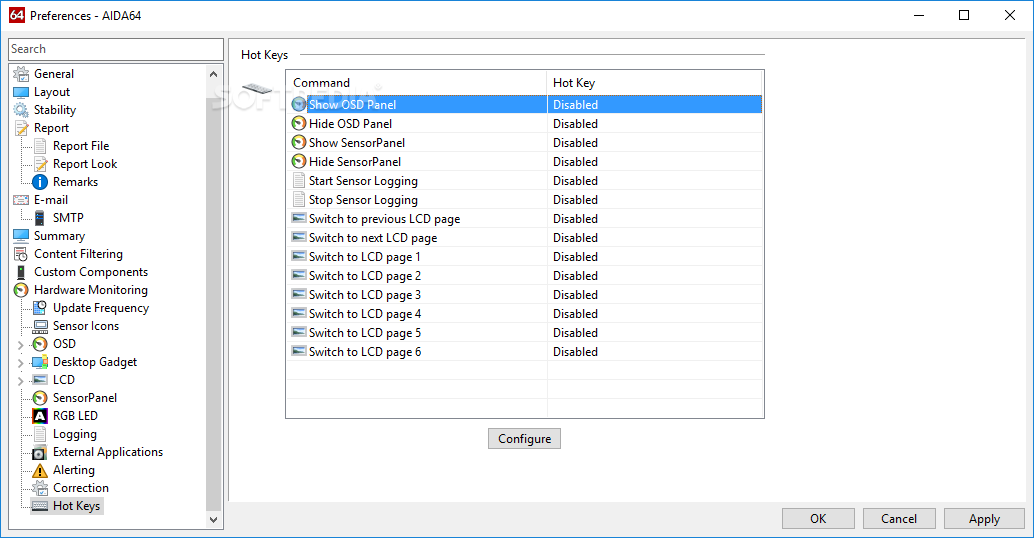Select the Show OSD Panel command row
Screen dimensions: 1034x538
[525, 105]
